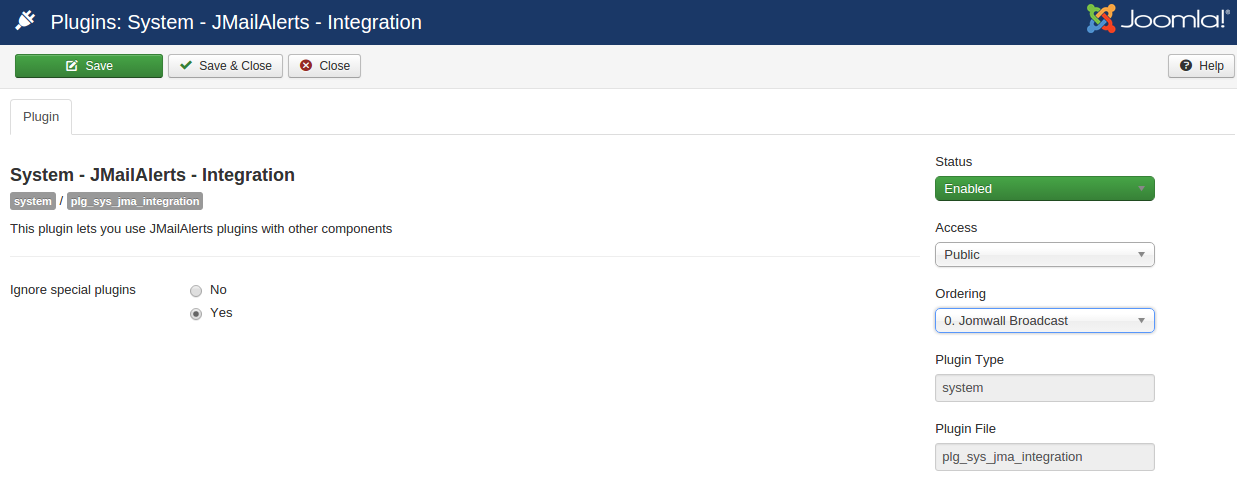1237x491 pixels.
Task: Select Yes for Ignore special plugins
Action: coord(196,313)
